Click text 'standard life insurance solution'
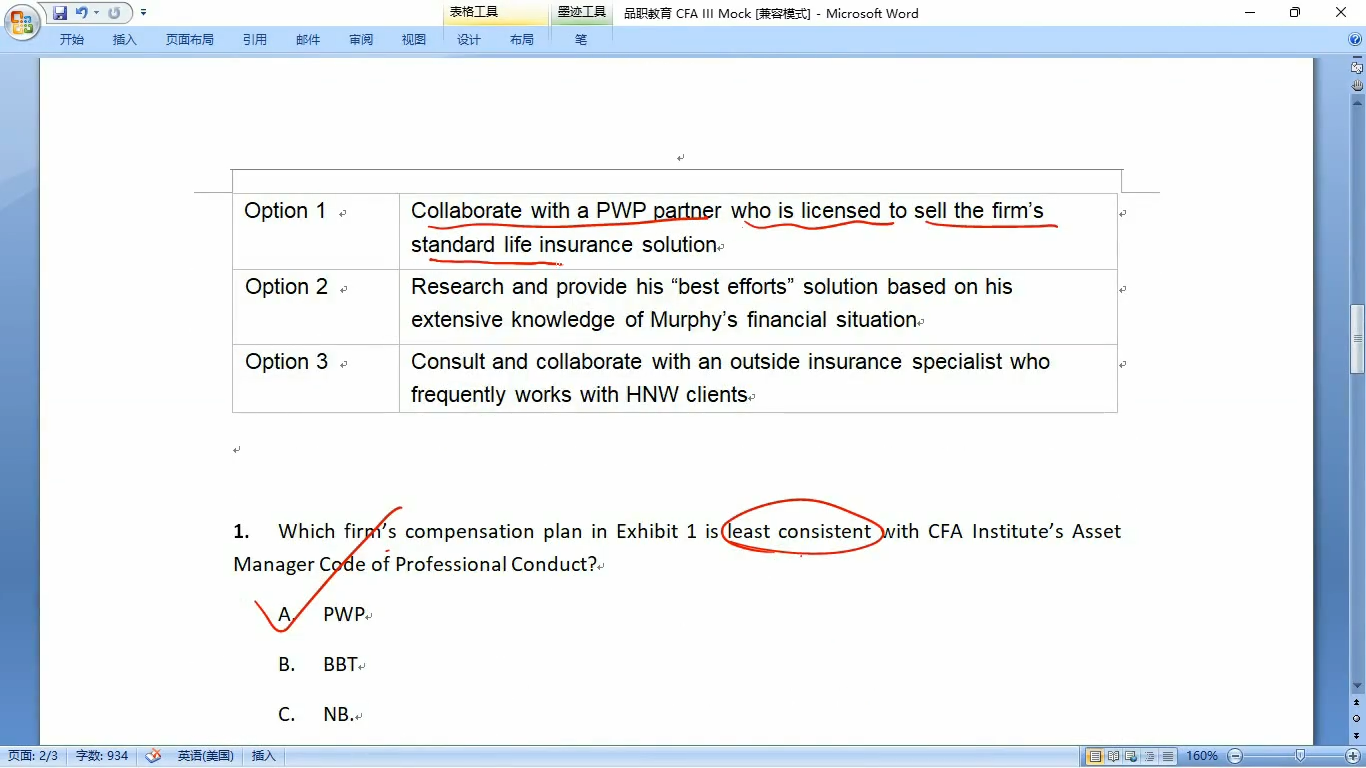This screenshot has height=768, width=1366. (x=564, y=245)
